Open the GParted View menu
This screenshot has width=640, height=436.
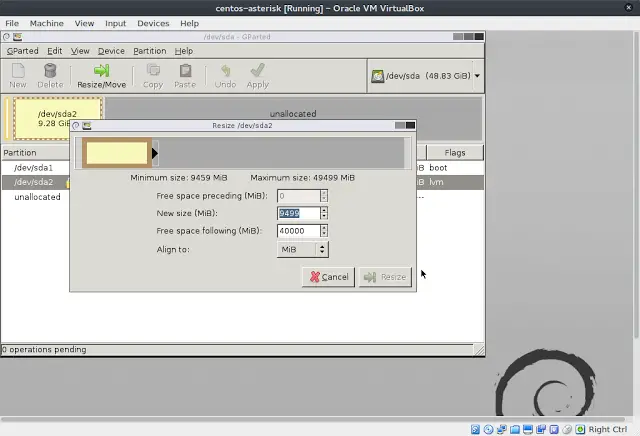[x=80, y=51]
